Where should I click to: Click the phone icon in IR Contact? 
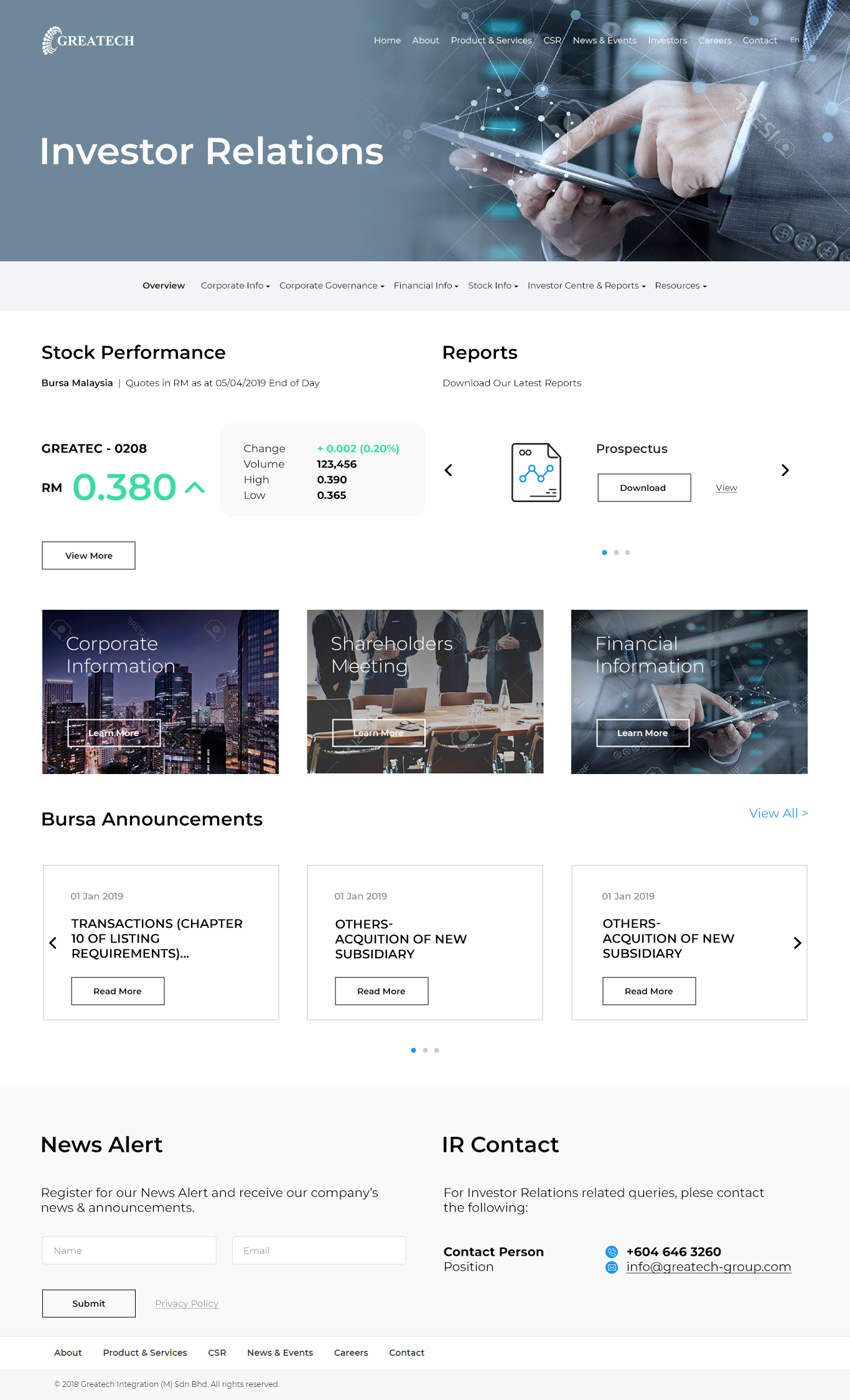[612, 1251]
